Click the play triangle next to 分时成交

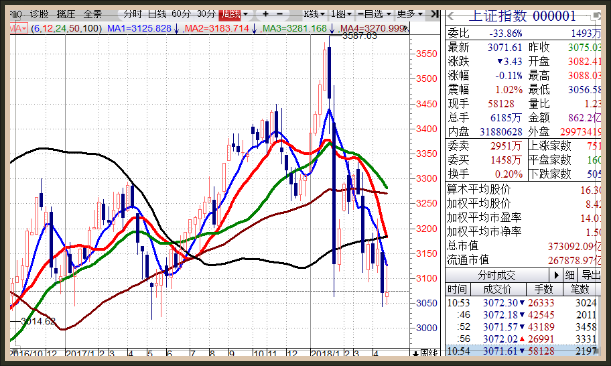(x=556, y=275)
